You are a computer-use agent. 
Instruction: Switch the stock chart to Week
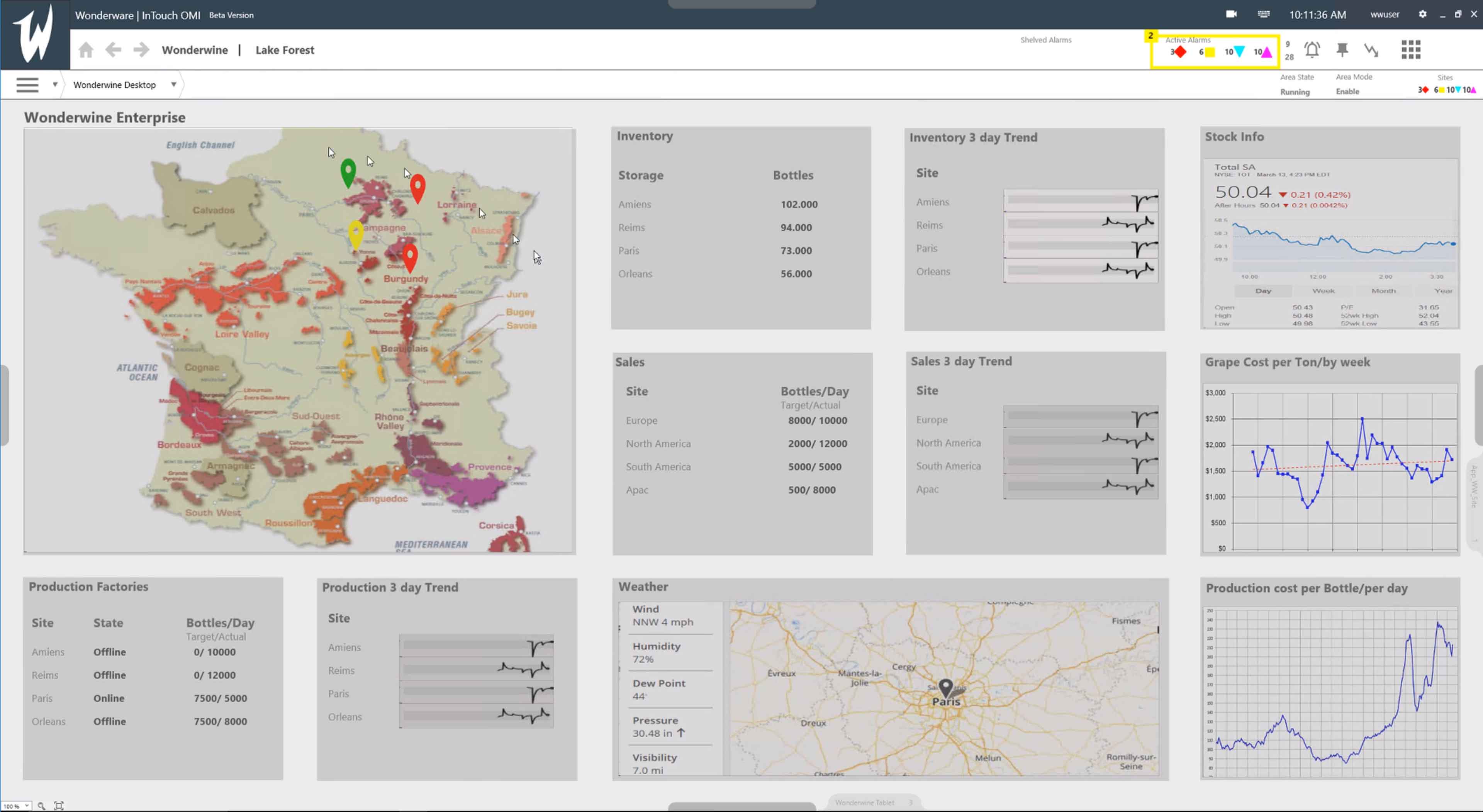tap(1323, 291)
